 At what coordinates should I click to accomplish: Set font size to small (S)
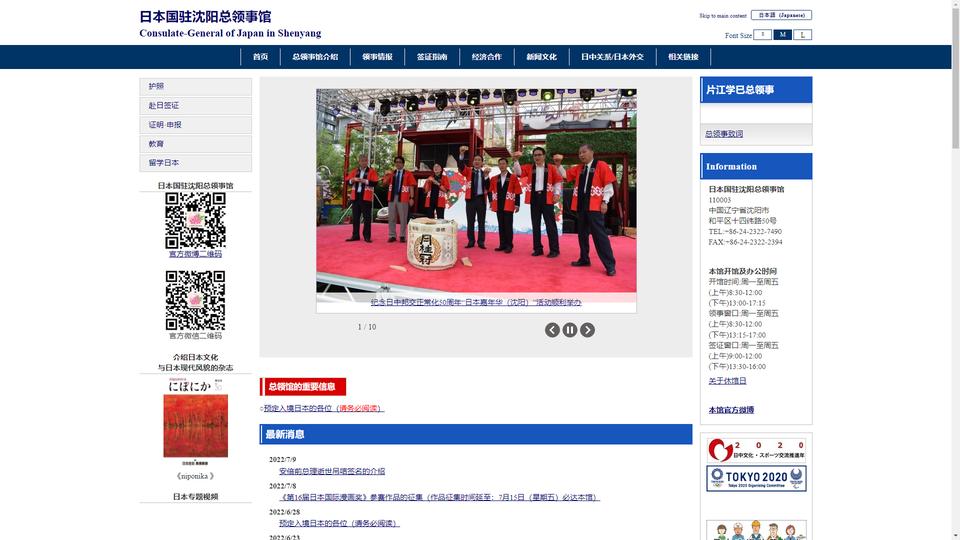click(762, 34)
